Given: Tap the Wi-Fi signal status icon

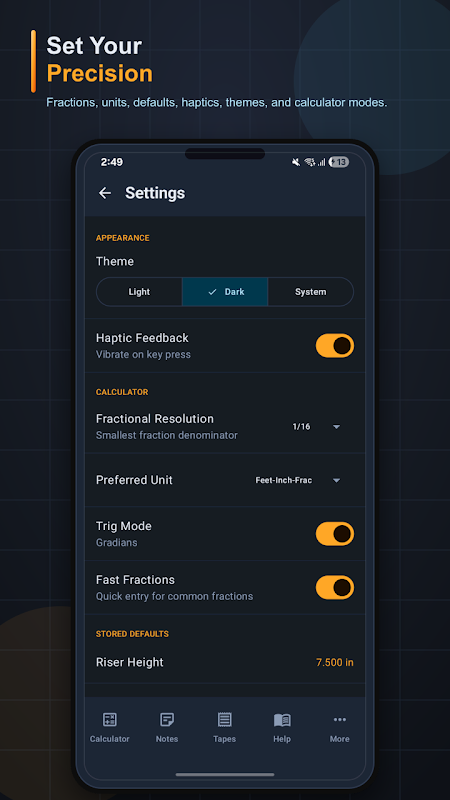Looking at the screenshot, I should tap(310, 162).
